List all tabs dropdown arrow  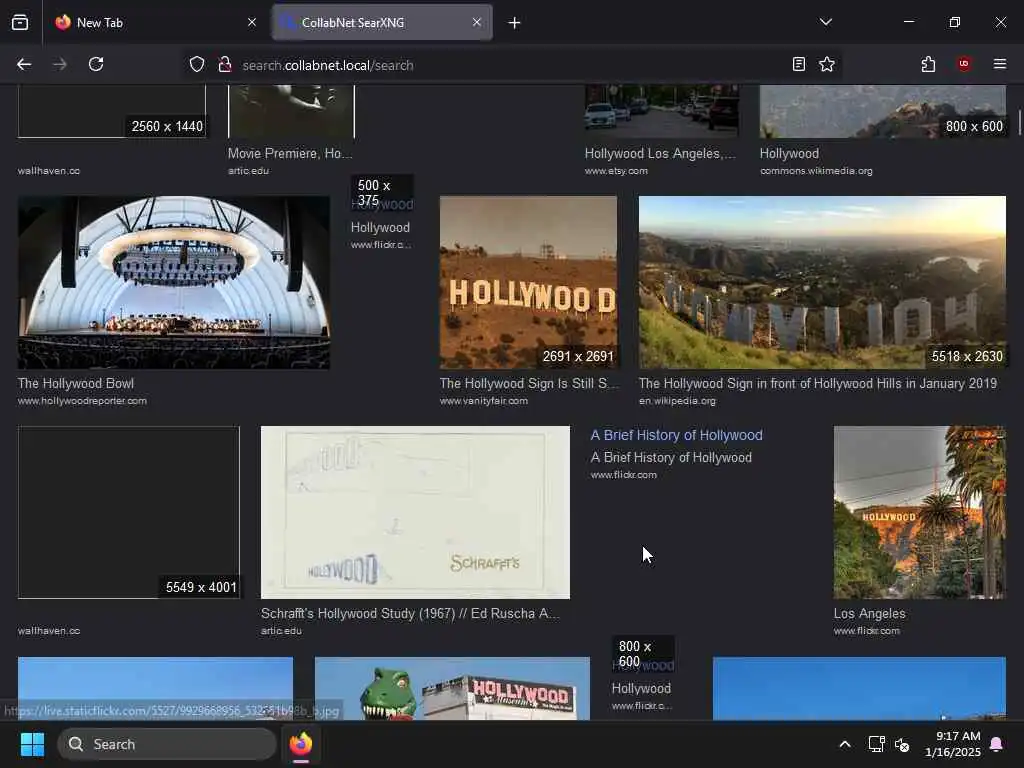click(825, 22)
